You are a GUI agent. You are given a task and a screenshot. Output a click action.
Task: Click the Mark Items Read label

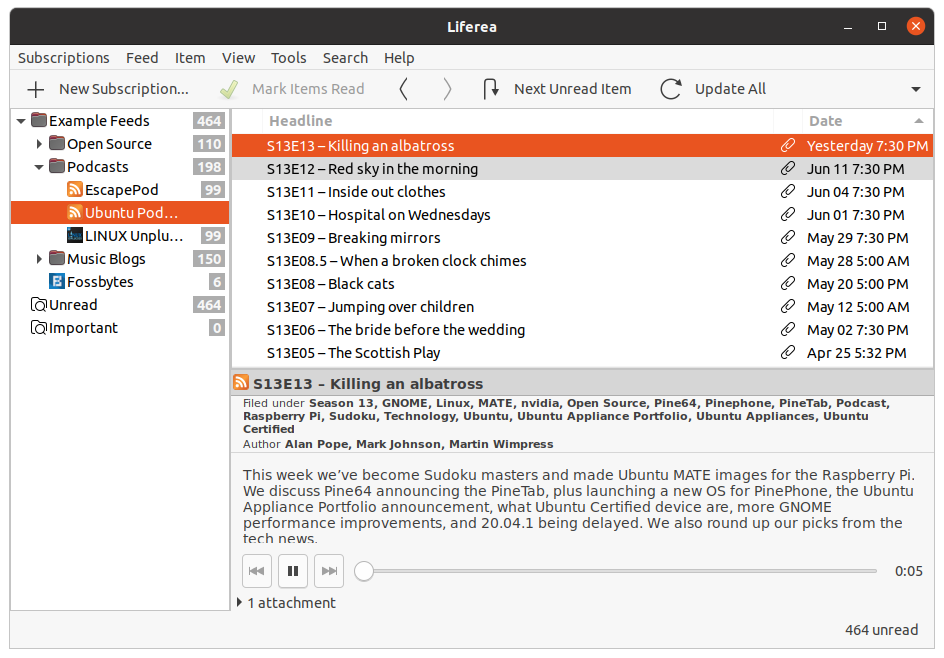tap(308, 89)
